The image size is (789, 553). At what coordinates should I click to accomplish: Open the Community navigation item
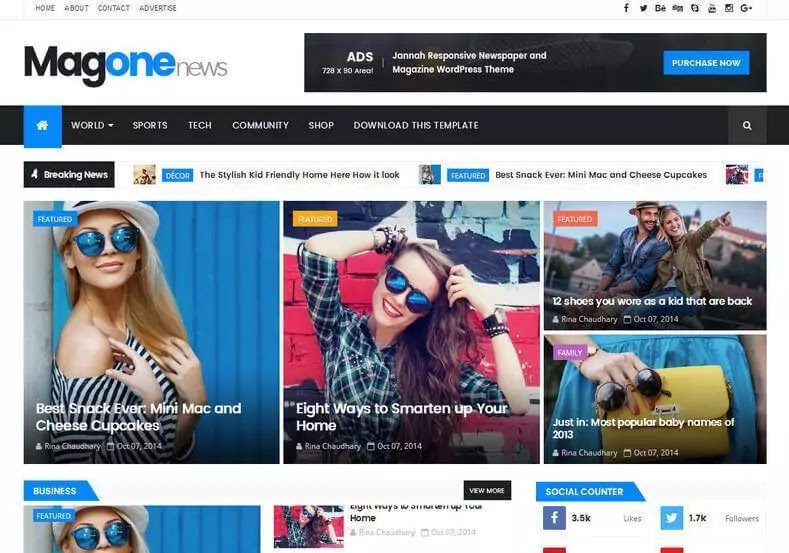click(261, 125)
